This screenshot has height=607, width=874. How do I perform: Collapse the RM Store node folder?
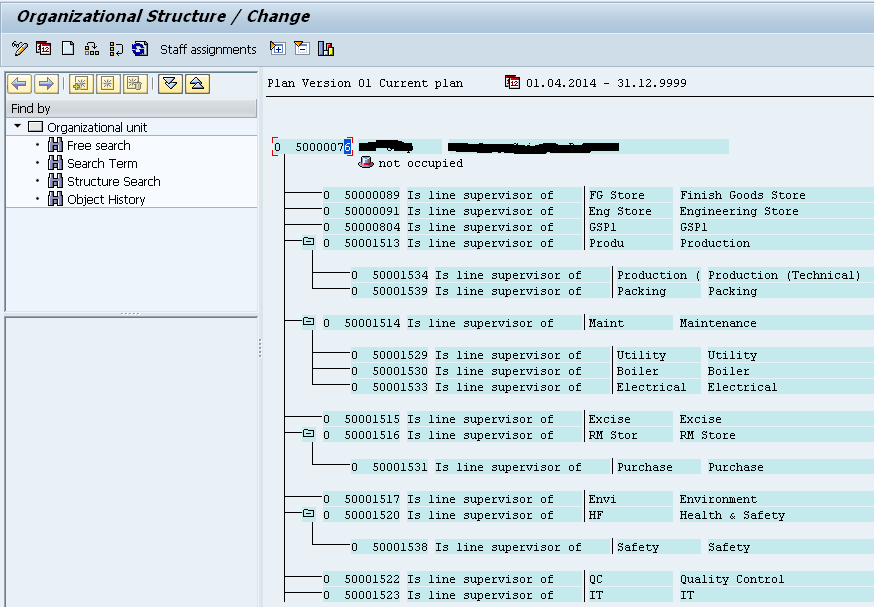pyautogui.click(x=308, y=434)
